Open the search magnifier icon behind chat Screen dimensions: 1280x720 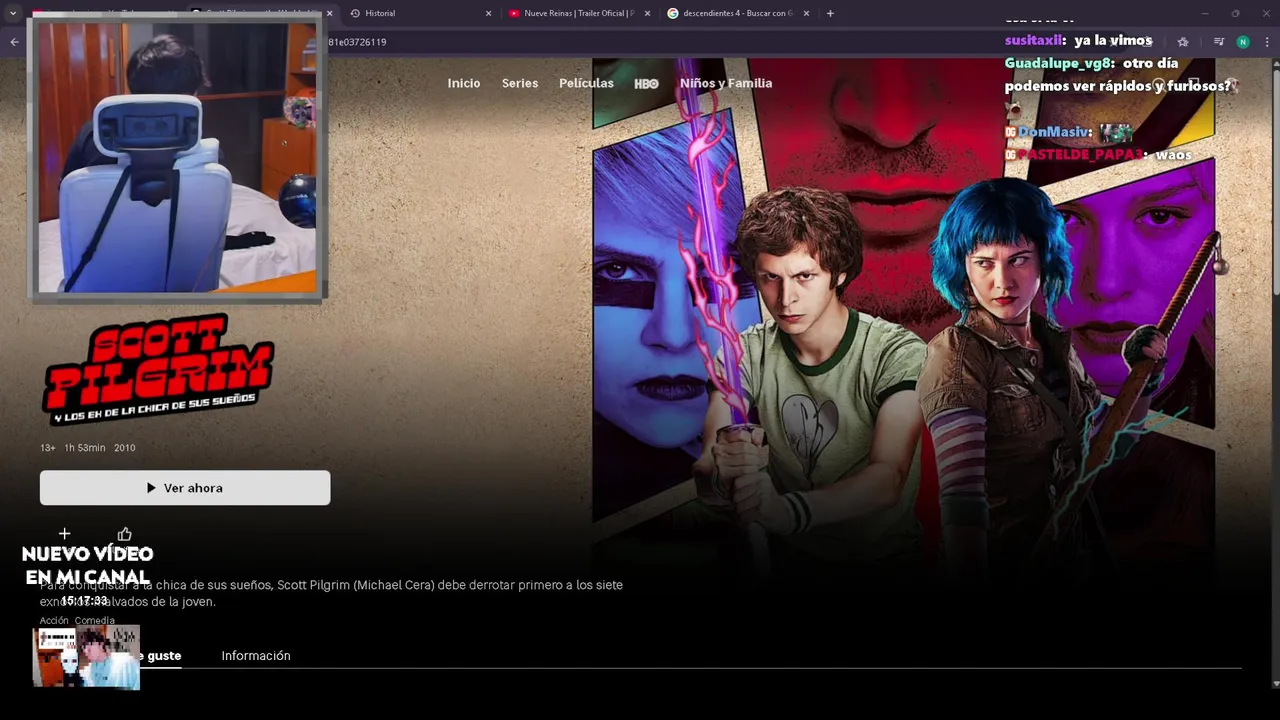(1158, 84)
